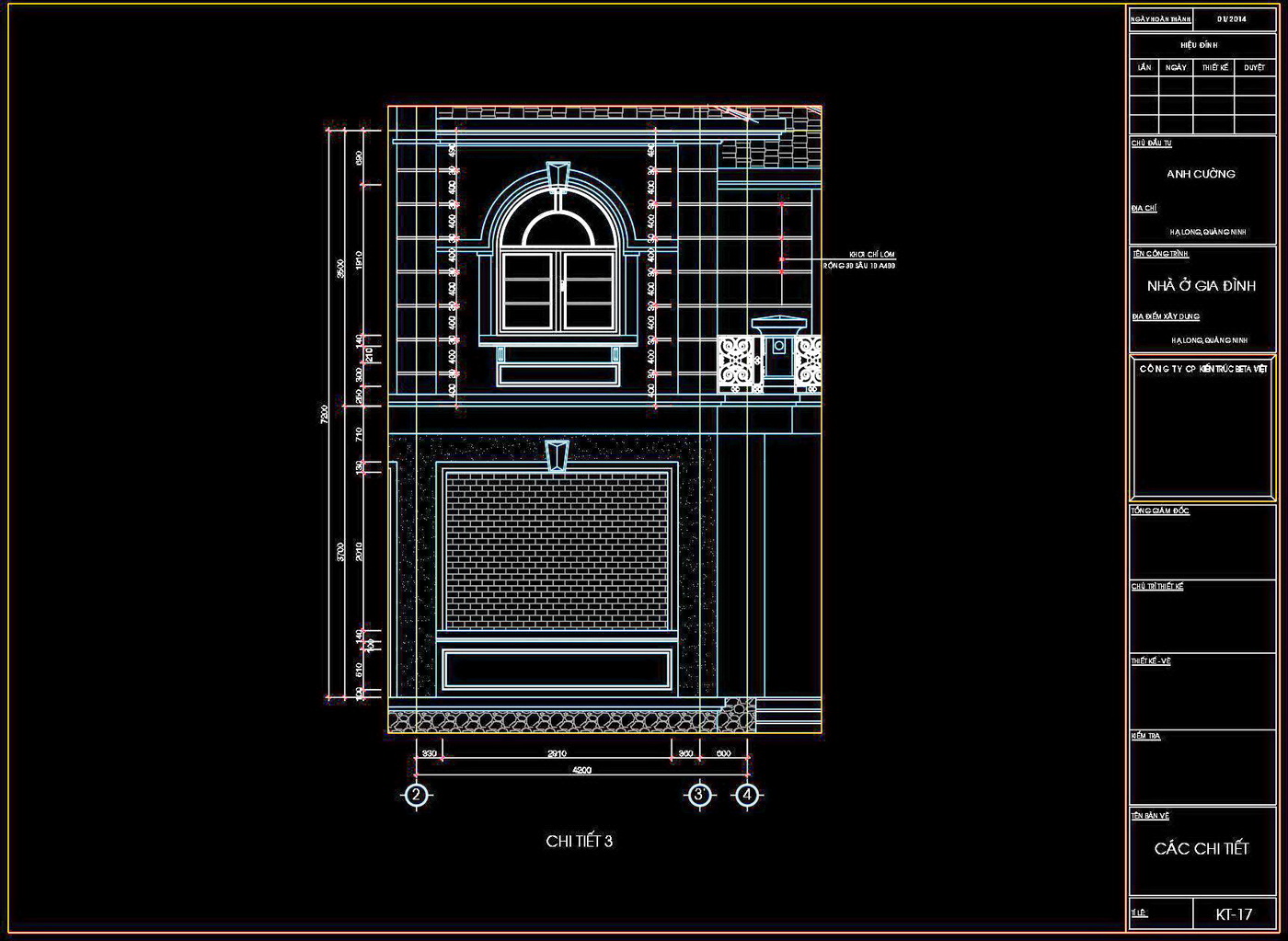This screenshot has width=1288, height=941.
Task: Select the keystone above the arched window
Action: pos(558,175)
